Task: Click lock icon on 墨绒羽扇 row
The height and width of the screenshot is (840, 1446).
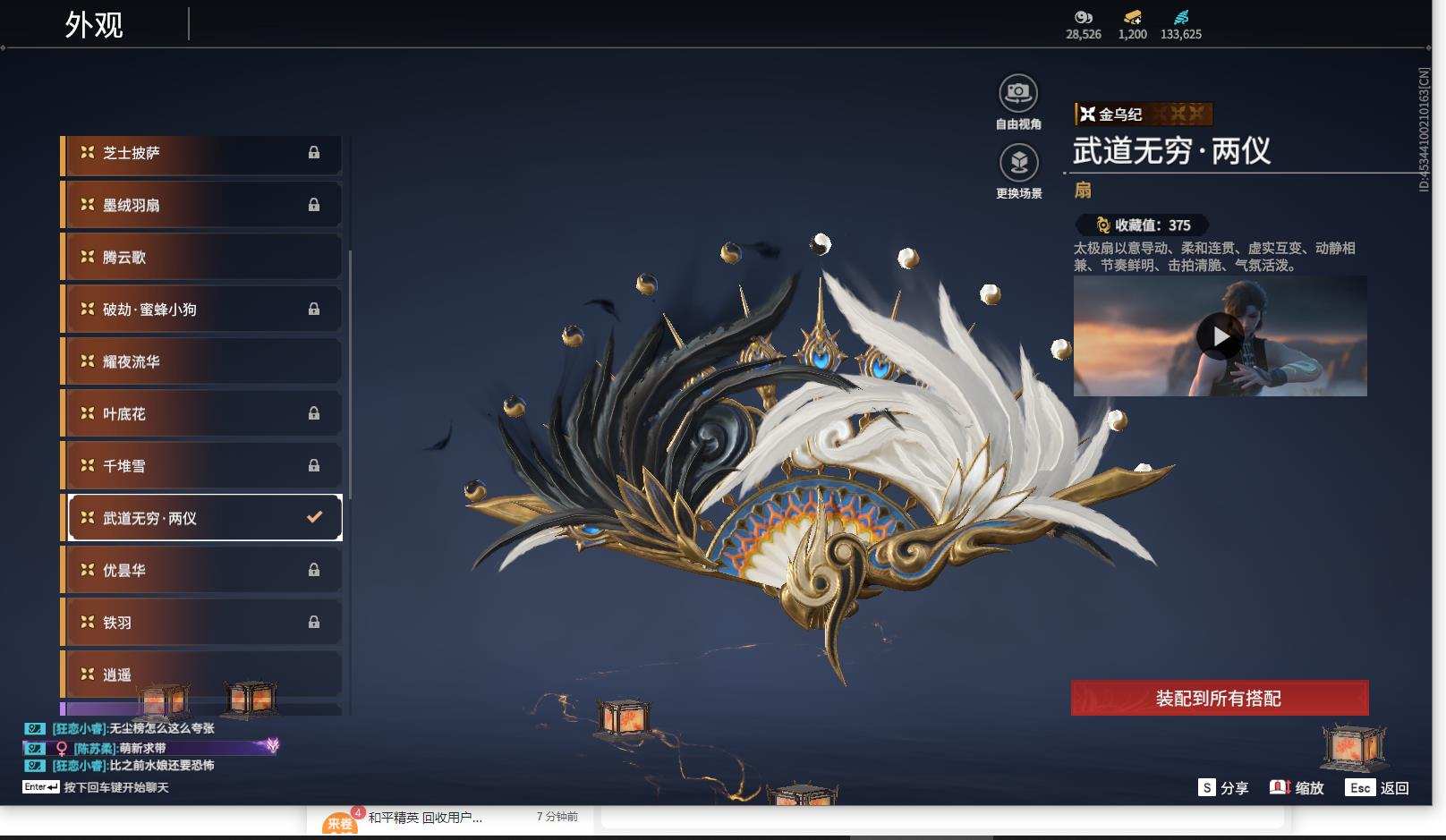Action: pyautogui.click(x=314, y=205)
